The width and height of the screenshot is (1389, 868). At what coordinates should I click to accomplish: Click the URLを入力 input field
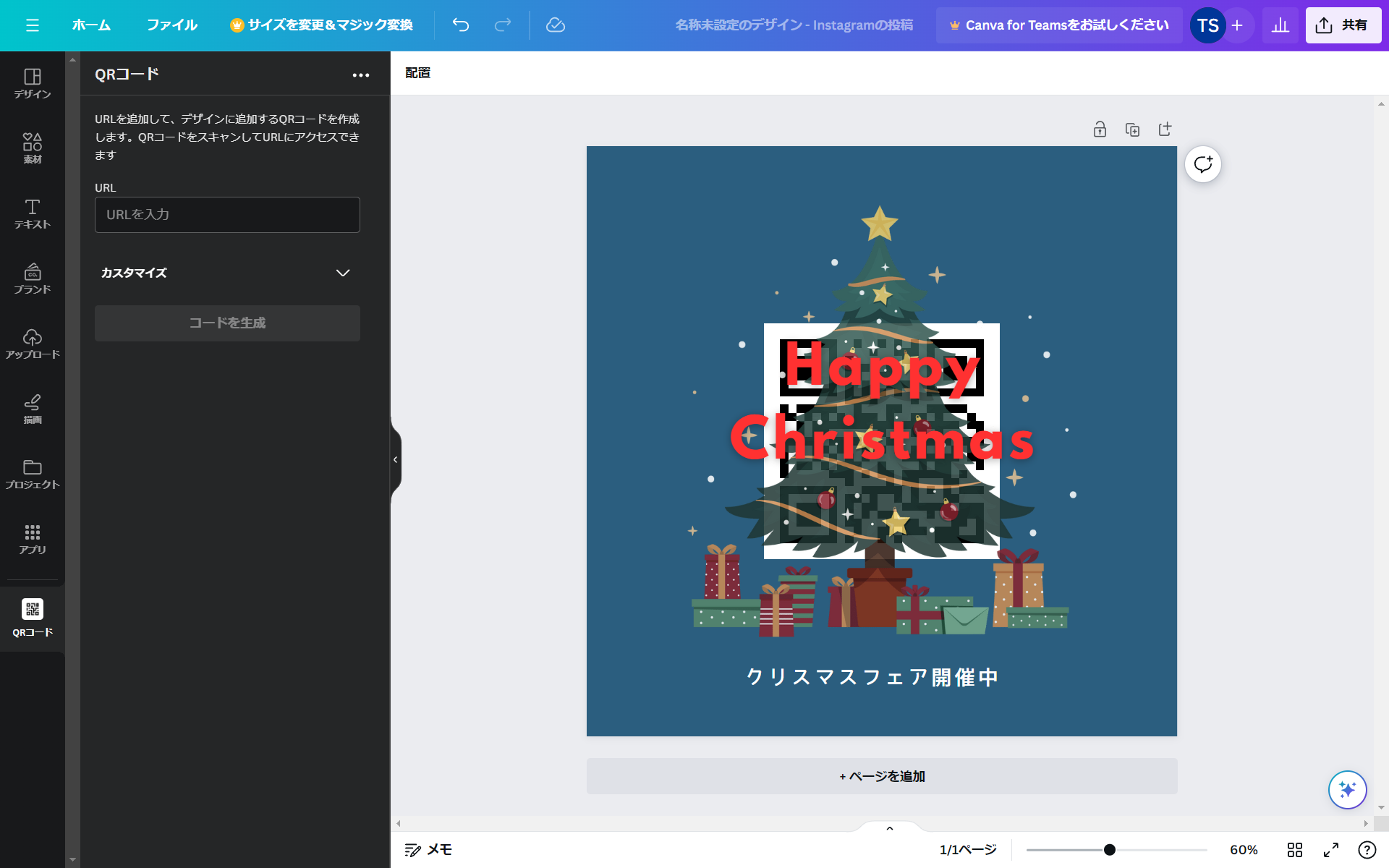(x=227, y=215)
